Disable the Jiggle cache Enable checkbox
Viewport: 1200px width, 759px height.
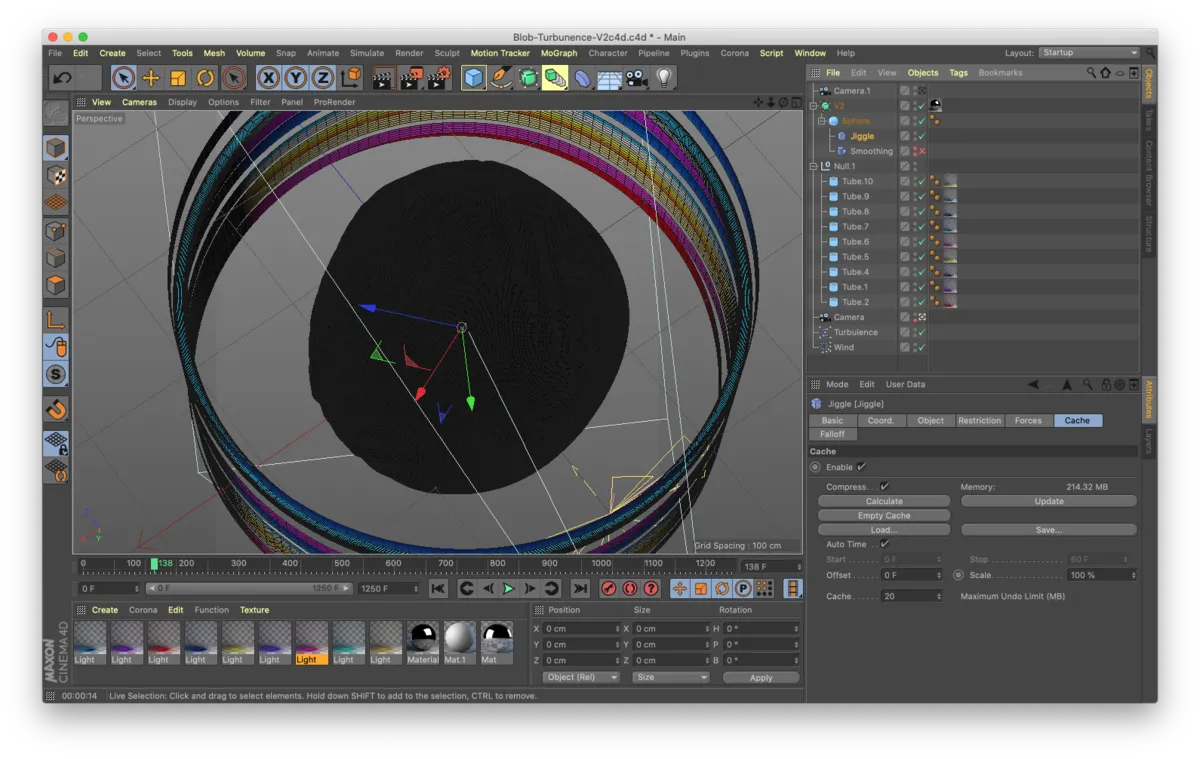(861, 467)
